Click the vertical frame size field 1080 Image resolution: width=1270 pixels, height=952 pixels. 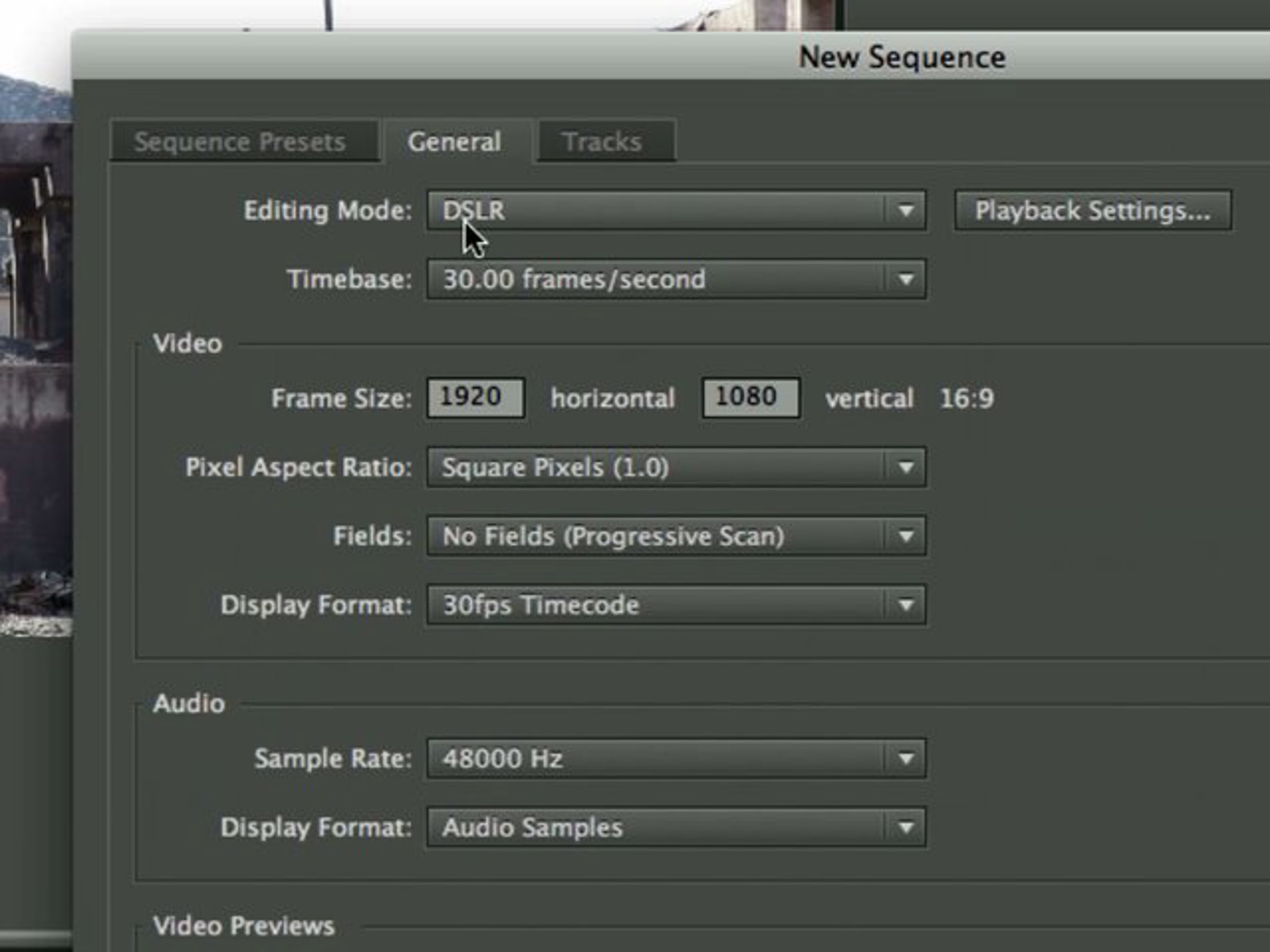pyautogui.click(x=750, y=397)
